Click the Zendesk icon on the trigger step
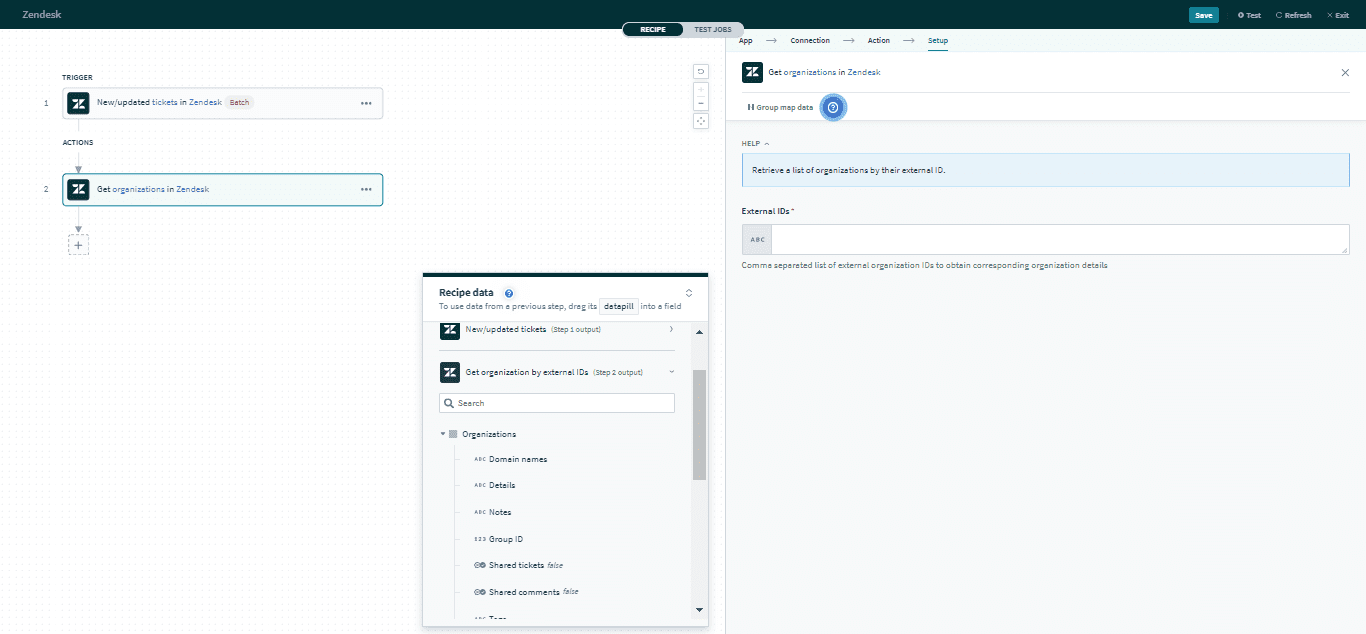Screen dimensions: 1366x634 click(x=77, y=103)
